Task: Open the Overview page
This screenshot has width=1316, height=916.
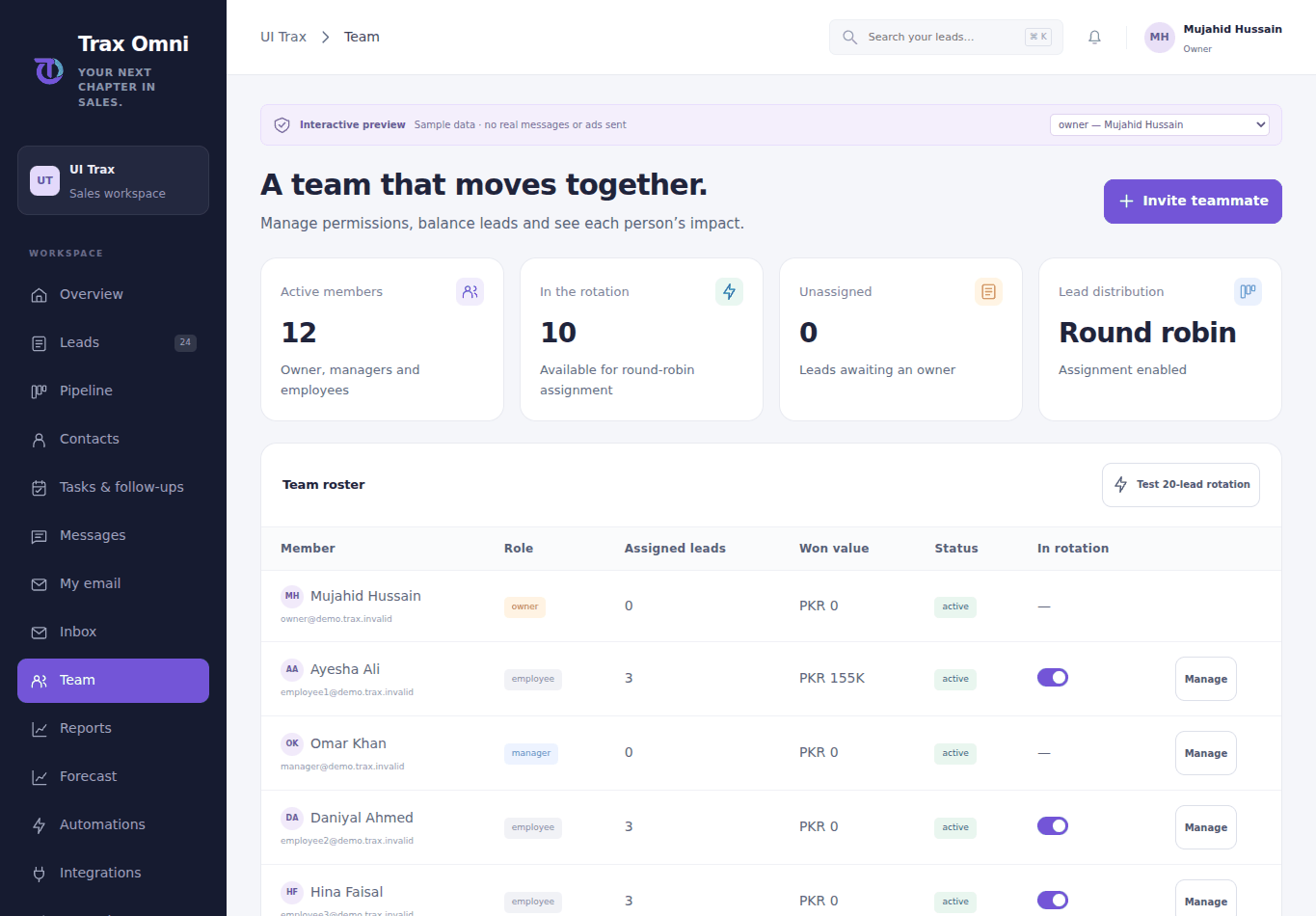Action: click(113, 295)
